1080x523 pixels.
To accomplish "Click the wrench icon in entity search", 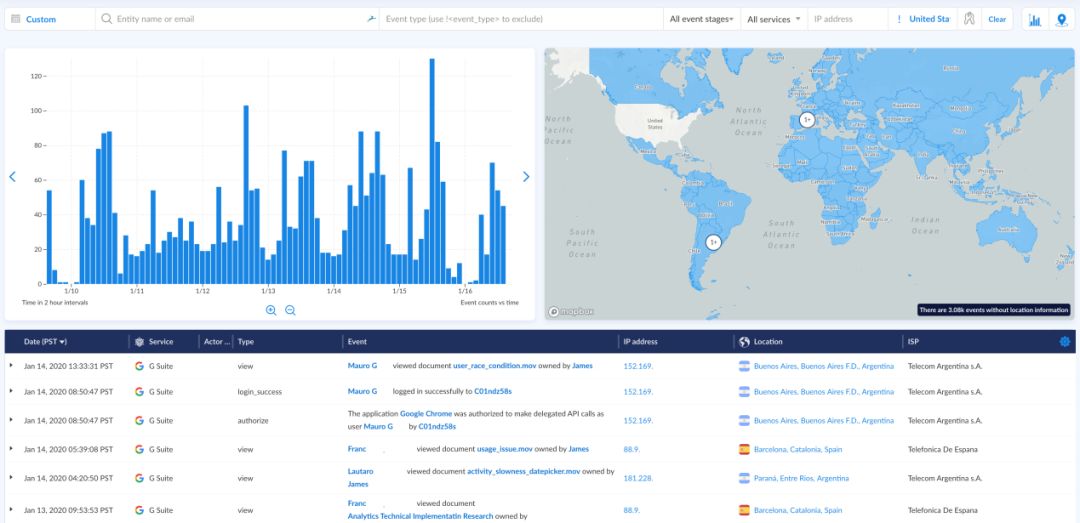I will pyautogui.click(x=371, y=19).
